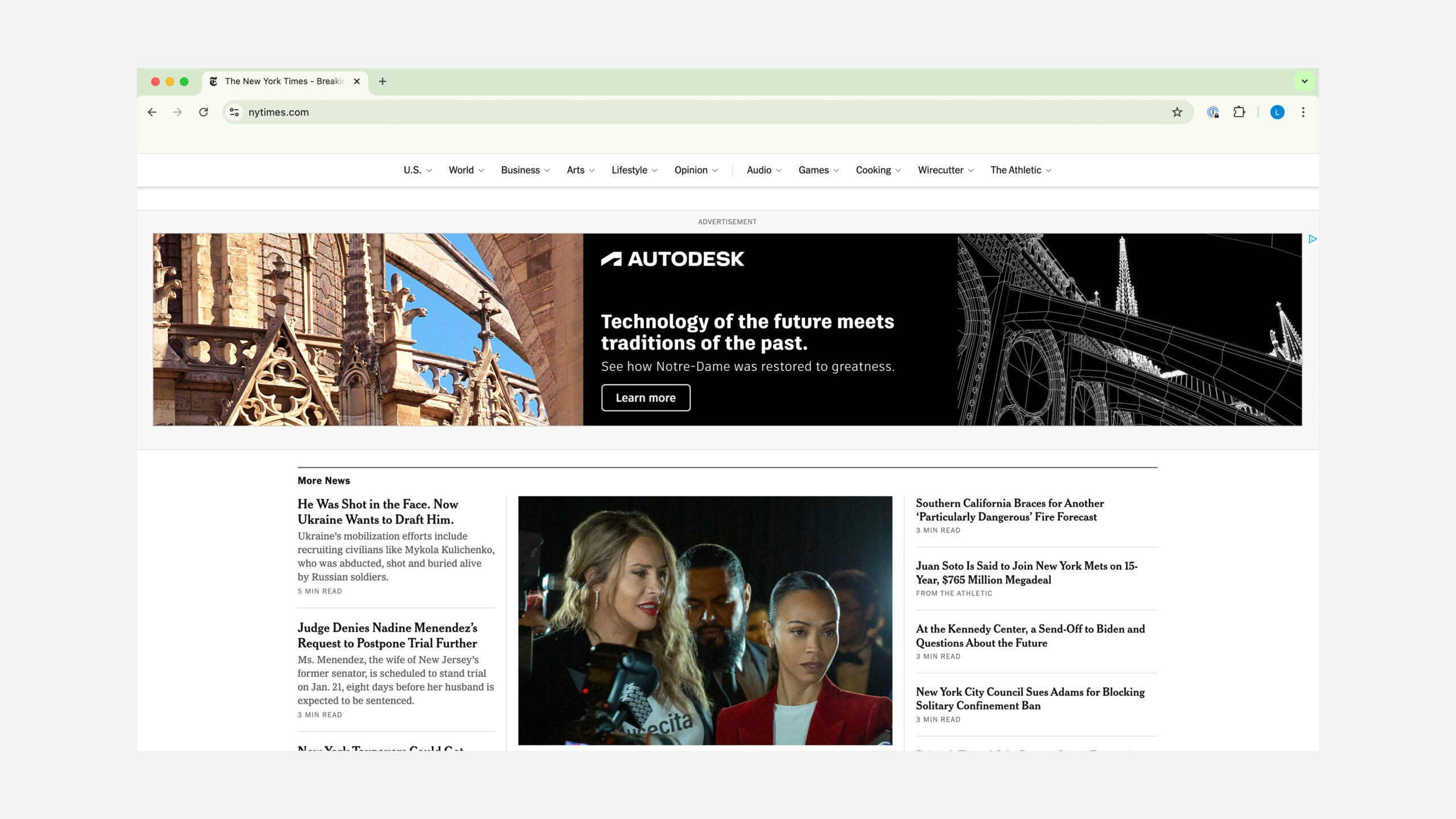Click the Autodesk logo in the ad
This screenshot has height=819, width=1456.
[672, 259]
